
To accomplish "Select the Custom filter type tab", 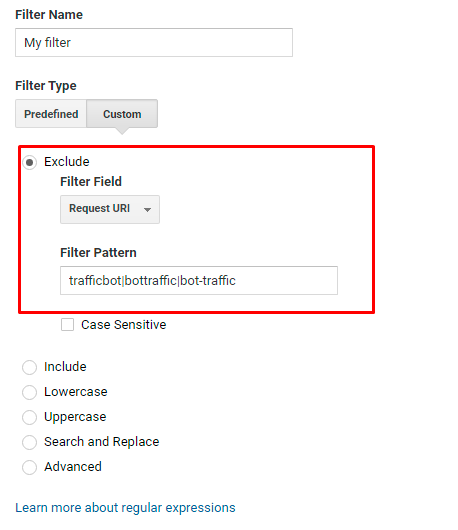I will [122, 114].
